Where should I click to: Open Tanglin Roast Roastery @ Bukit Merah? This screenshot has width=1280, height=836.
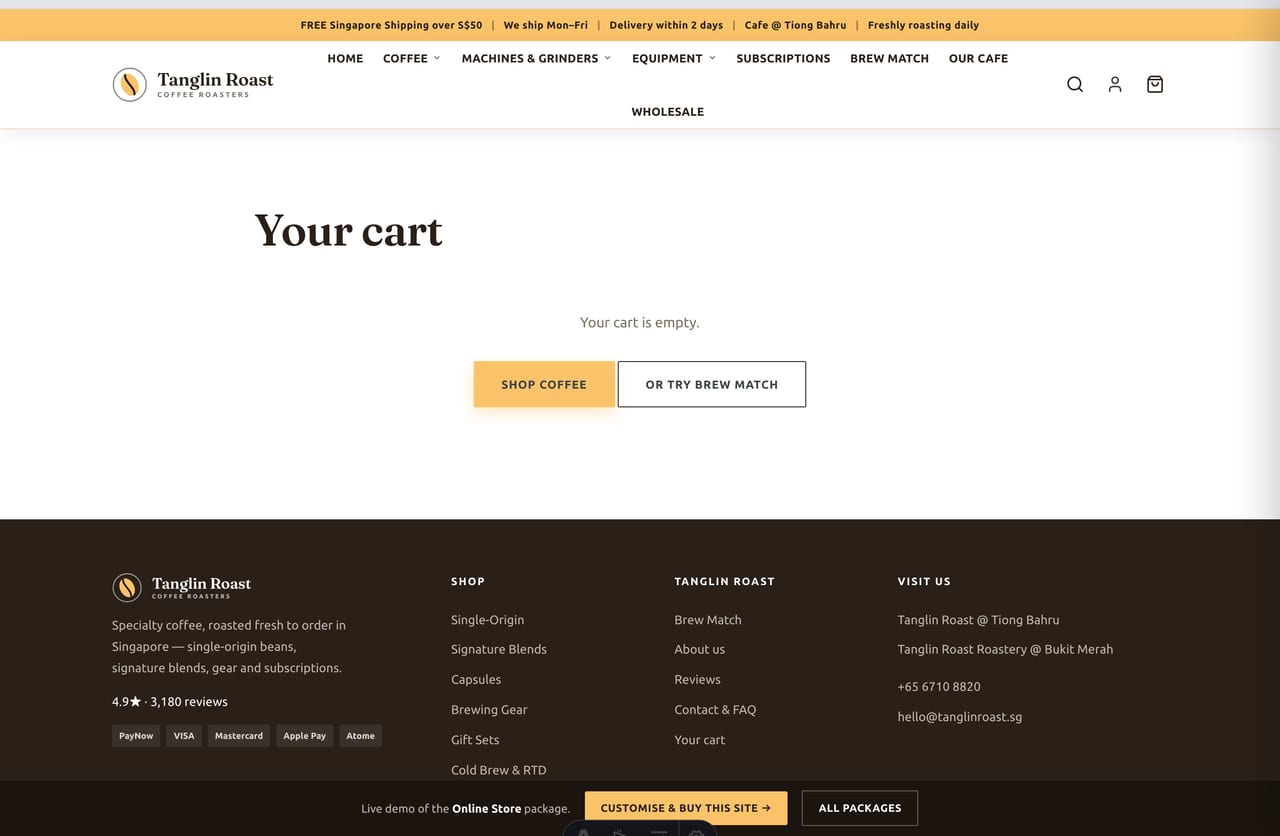tap(1005, 649)
